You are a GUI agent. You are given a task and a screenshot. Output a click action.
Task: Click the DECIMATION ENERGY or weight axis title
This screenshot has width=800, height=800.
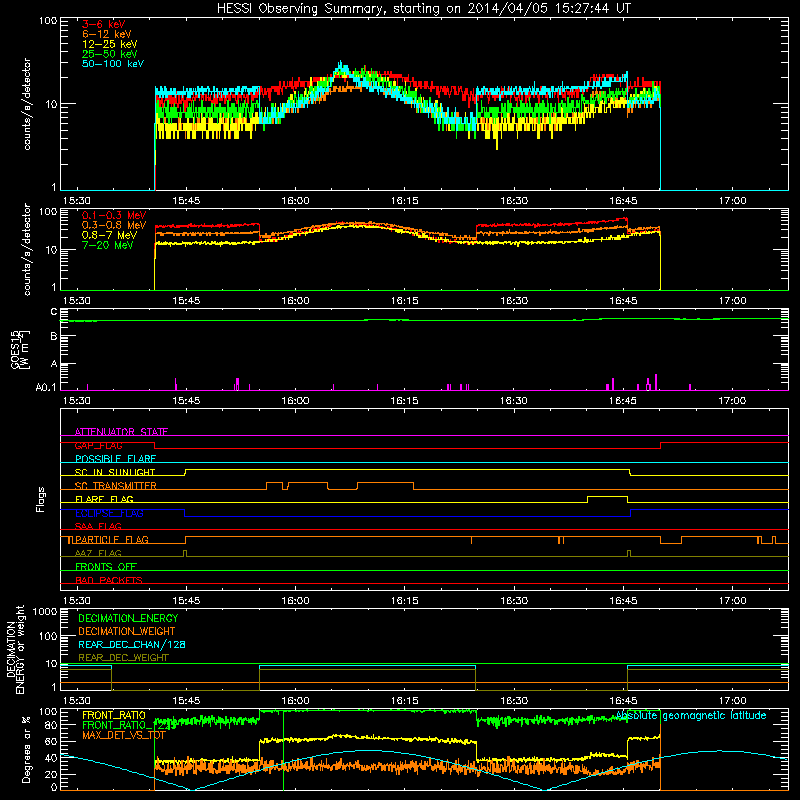(x=15, y=649)
